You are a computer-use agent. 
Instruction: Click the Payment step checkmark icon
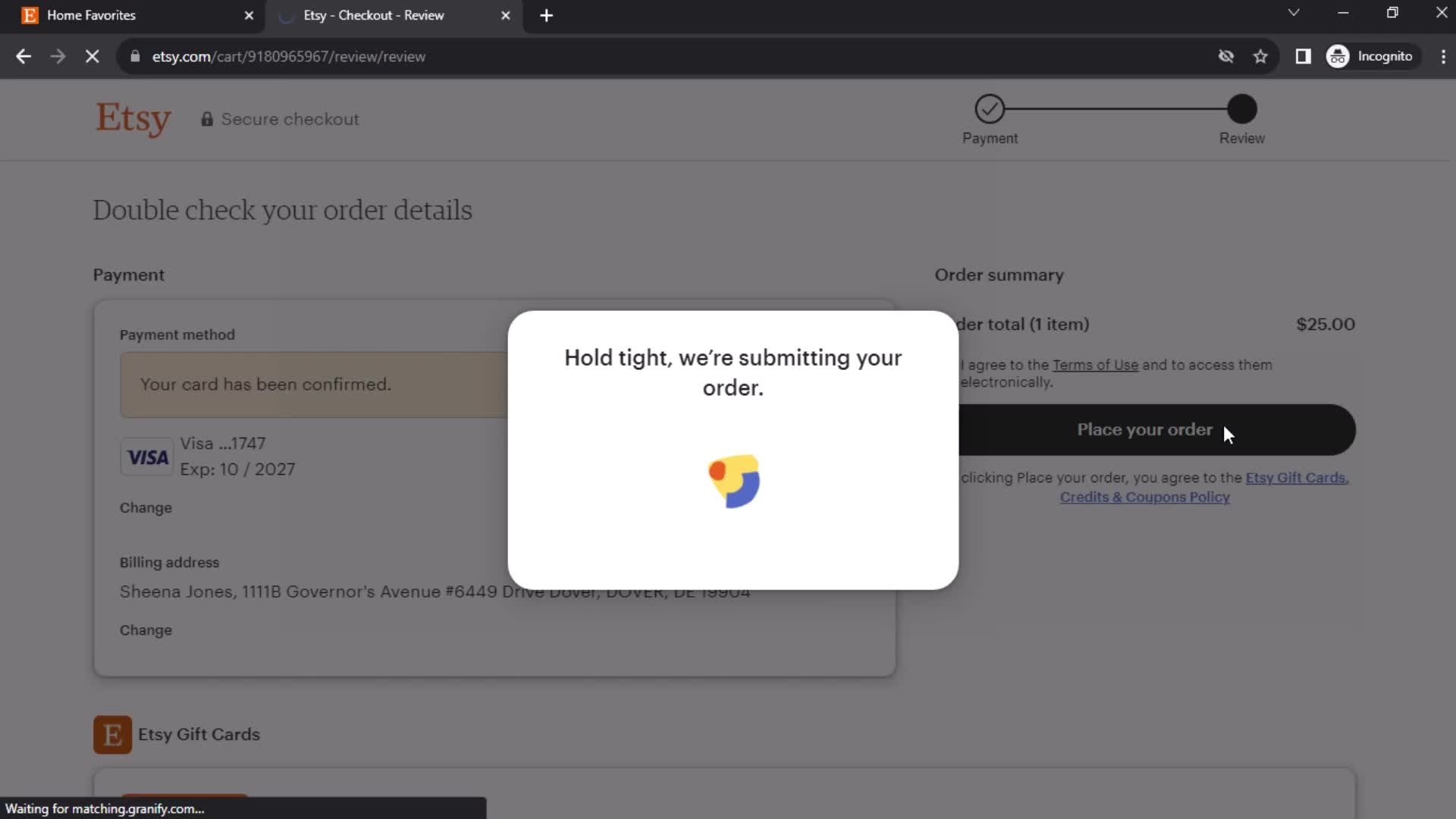(989, 108)
